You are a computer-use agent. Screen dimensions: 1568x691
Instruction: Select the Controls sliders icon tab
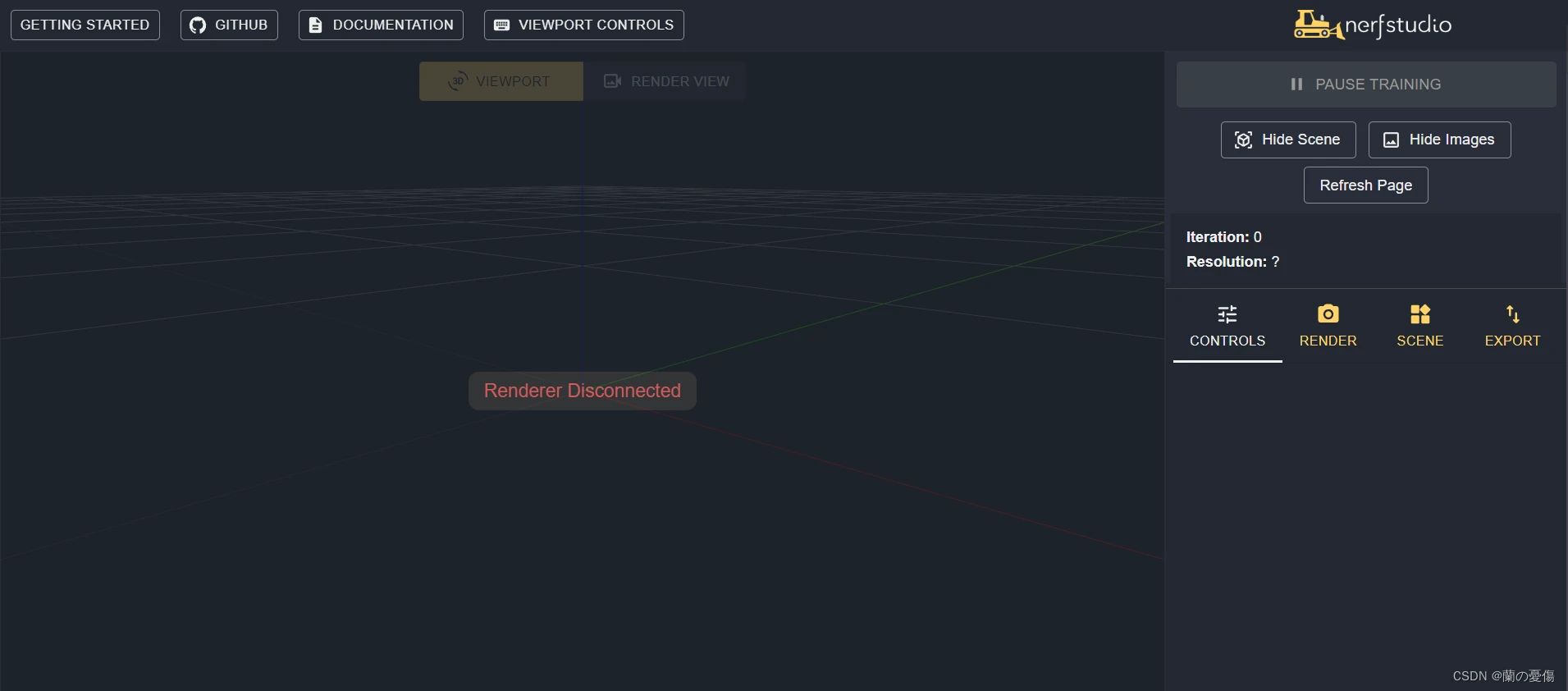(x=1227, y=326)
